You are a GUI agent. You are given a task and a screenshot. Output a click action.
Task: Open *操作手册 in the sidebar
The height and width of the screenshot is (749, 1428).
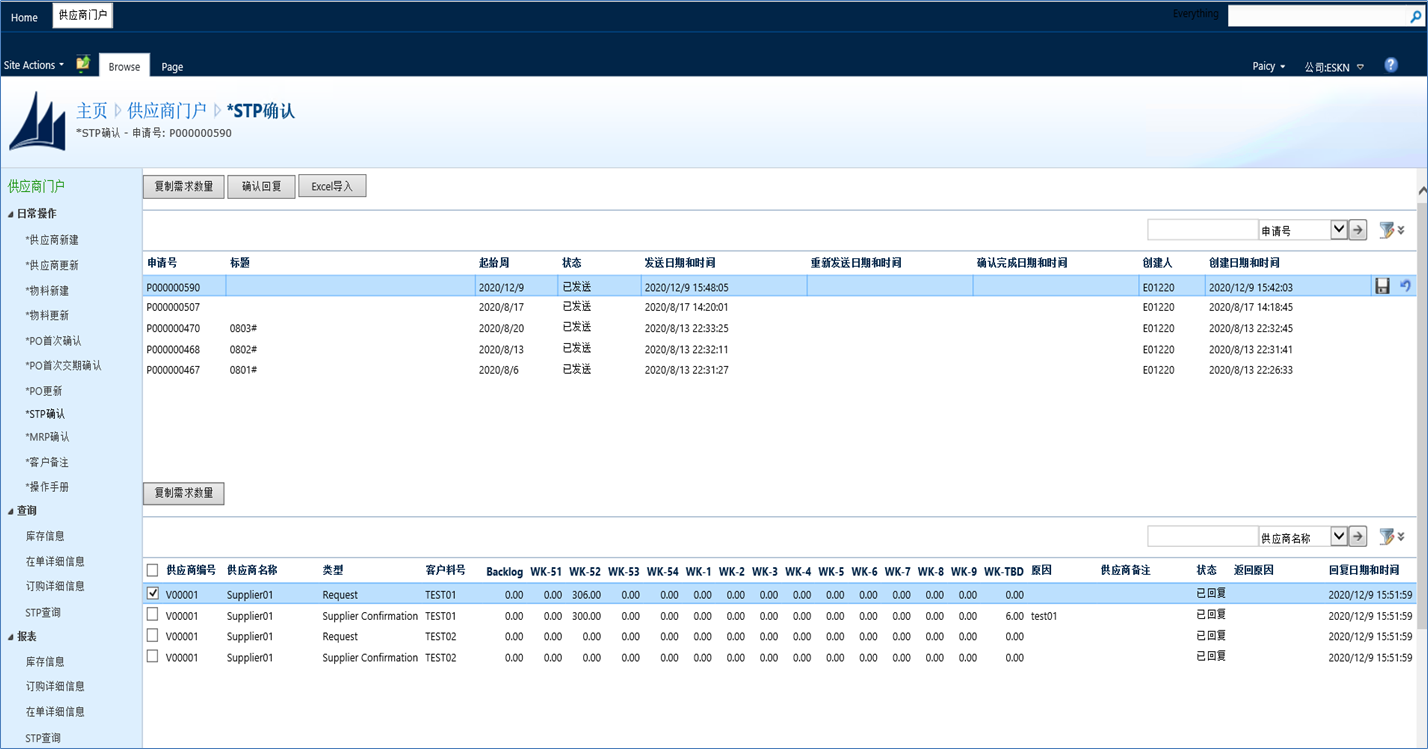(x=47, y=487)
